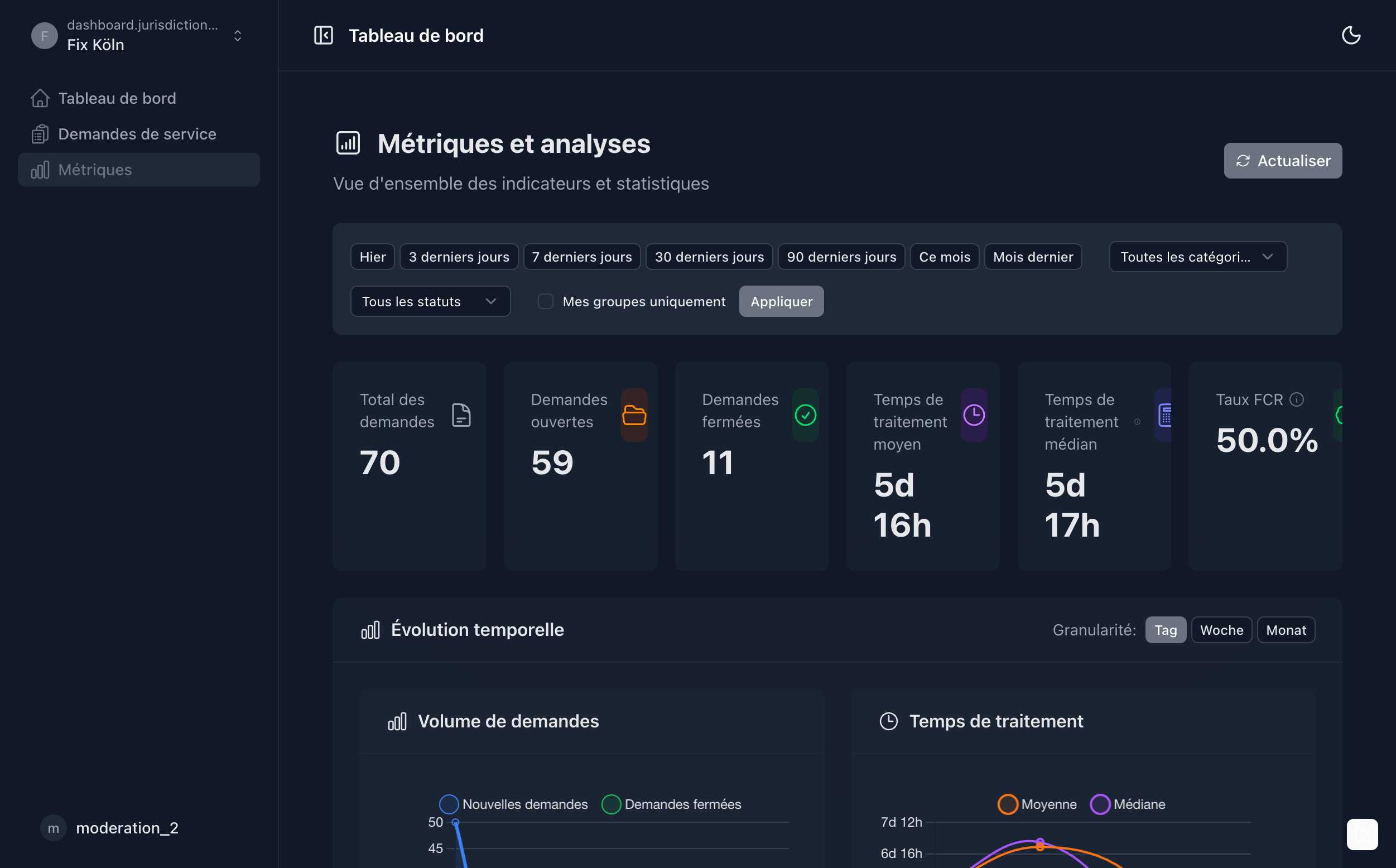
Task: Enable the Mes groupes uniquement checkbox
Action: pos(545,301)
